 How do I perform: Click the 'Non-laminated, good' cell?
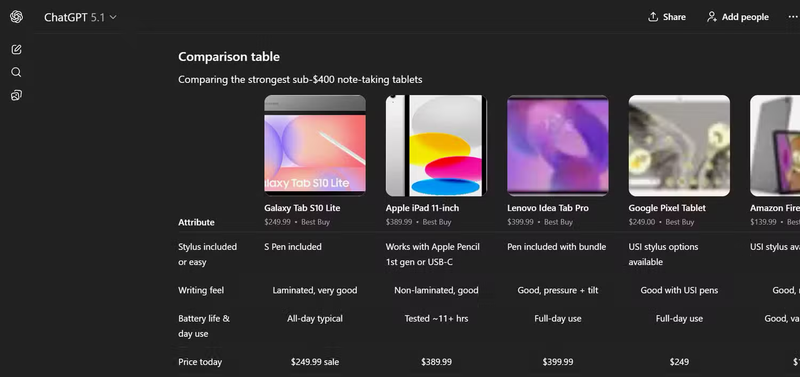tap(436, 290)
